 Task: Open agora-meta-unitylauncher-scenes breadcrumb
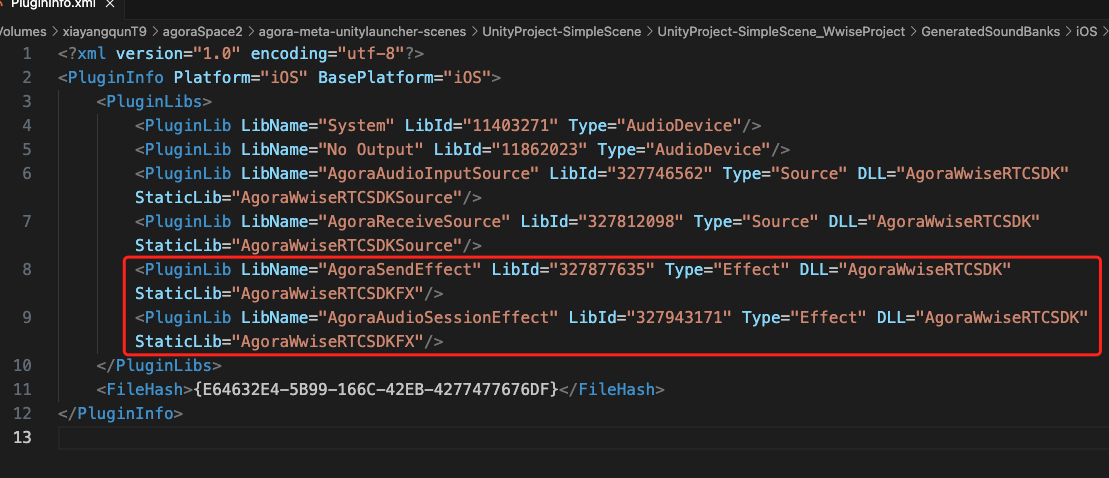point(362,31)
